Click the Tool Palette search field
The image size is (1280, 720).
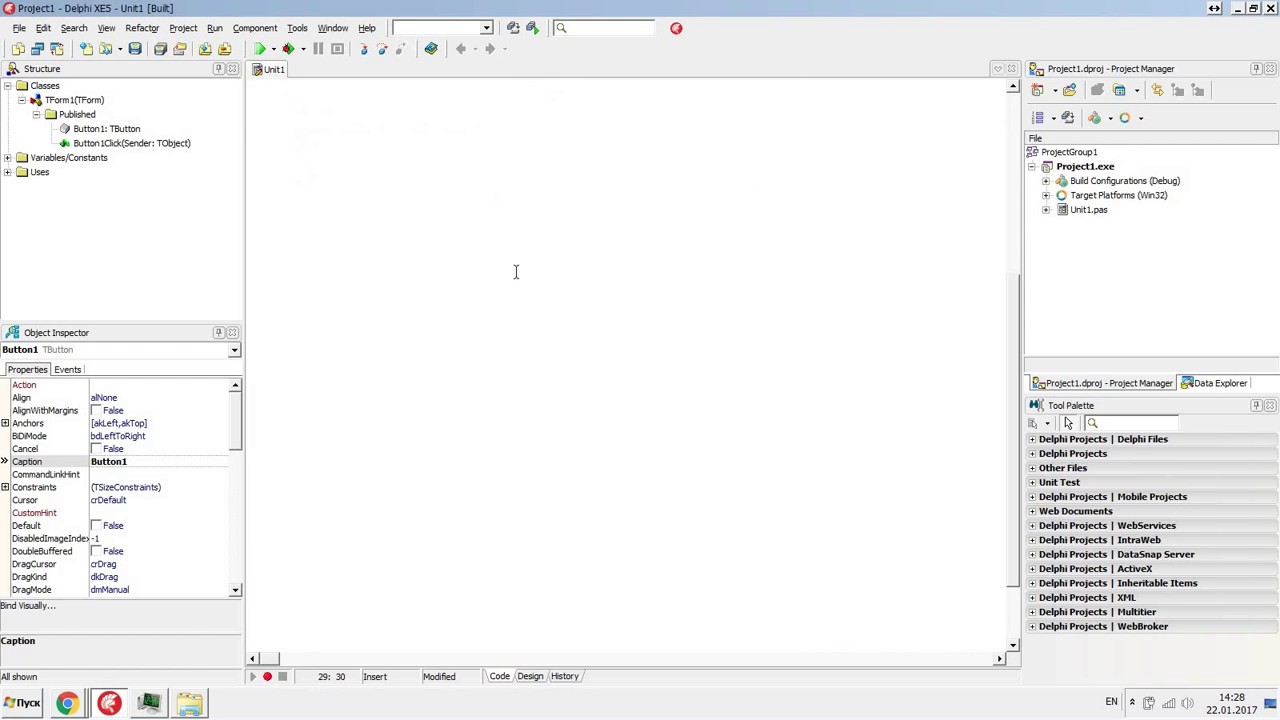click(1133, 423)
